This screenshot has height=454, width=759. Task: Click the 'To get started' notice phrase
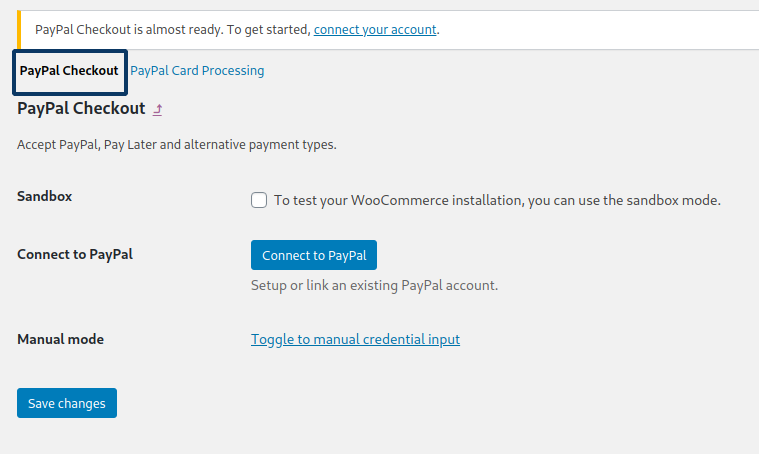click(x=268, y=29)
